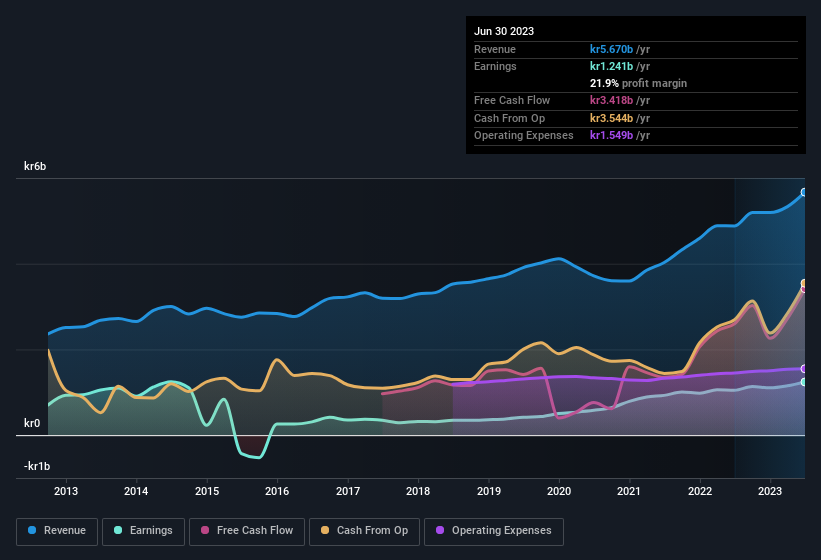Click the pink Free Cash Flow dot
This screenshot has width=821, height=560.
point(205,531)
